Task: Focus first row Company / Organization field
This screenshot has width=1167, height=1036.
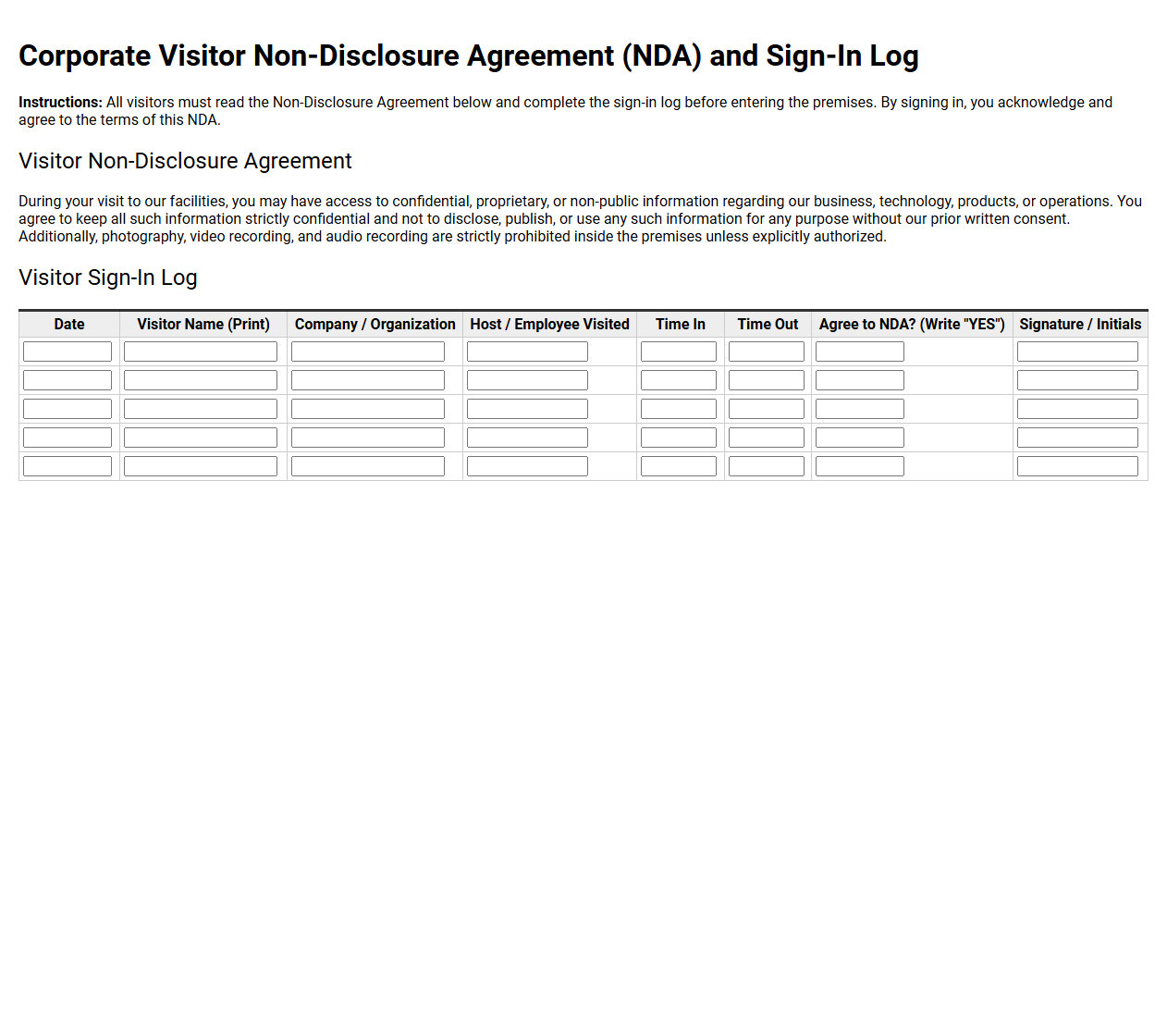Action: click(368, 351)
